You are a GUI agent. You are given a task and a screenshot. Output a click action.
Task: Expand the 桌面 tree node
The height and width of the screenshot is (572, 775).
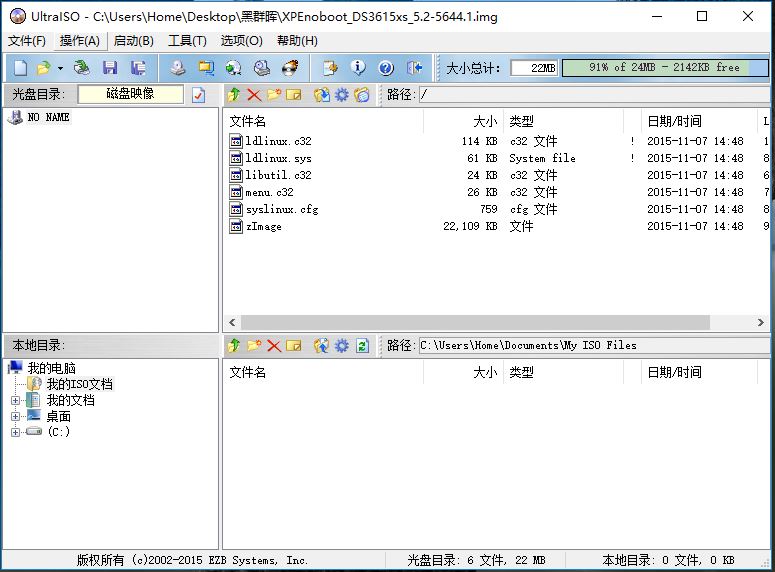pyautogui.click(x=15, y=416)
